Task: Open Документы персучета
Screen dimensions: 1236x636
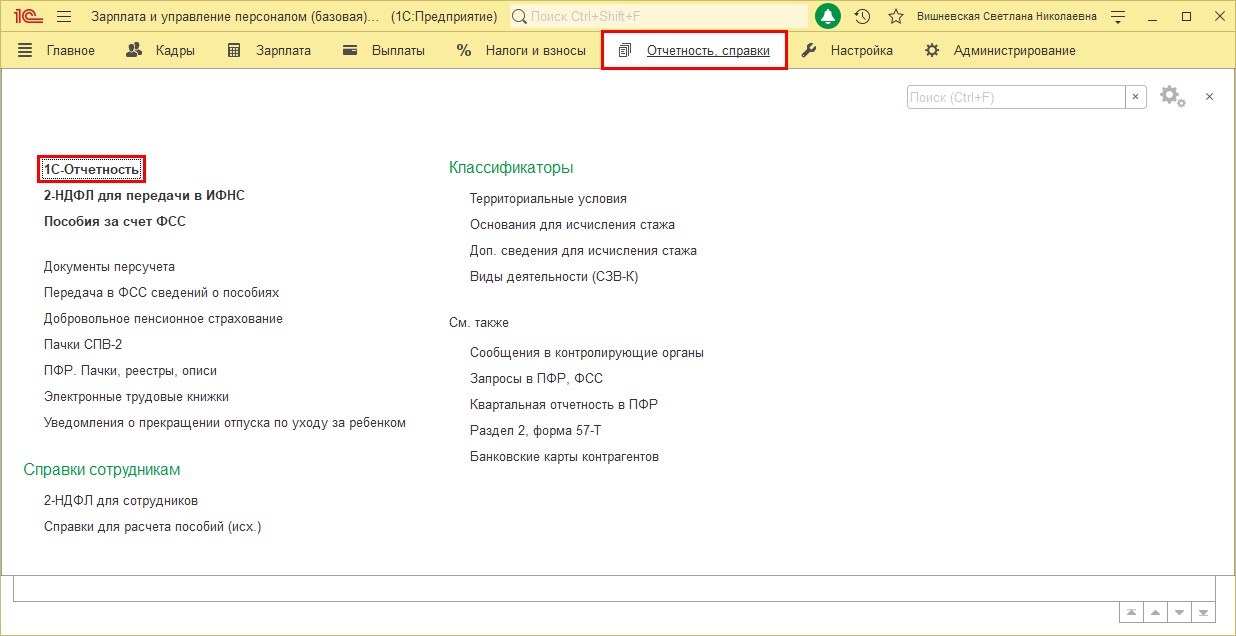Action: click(109, 267)
